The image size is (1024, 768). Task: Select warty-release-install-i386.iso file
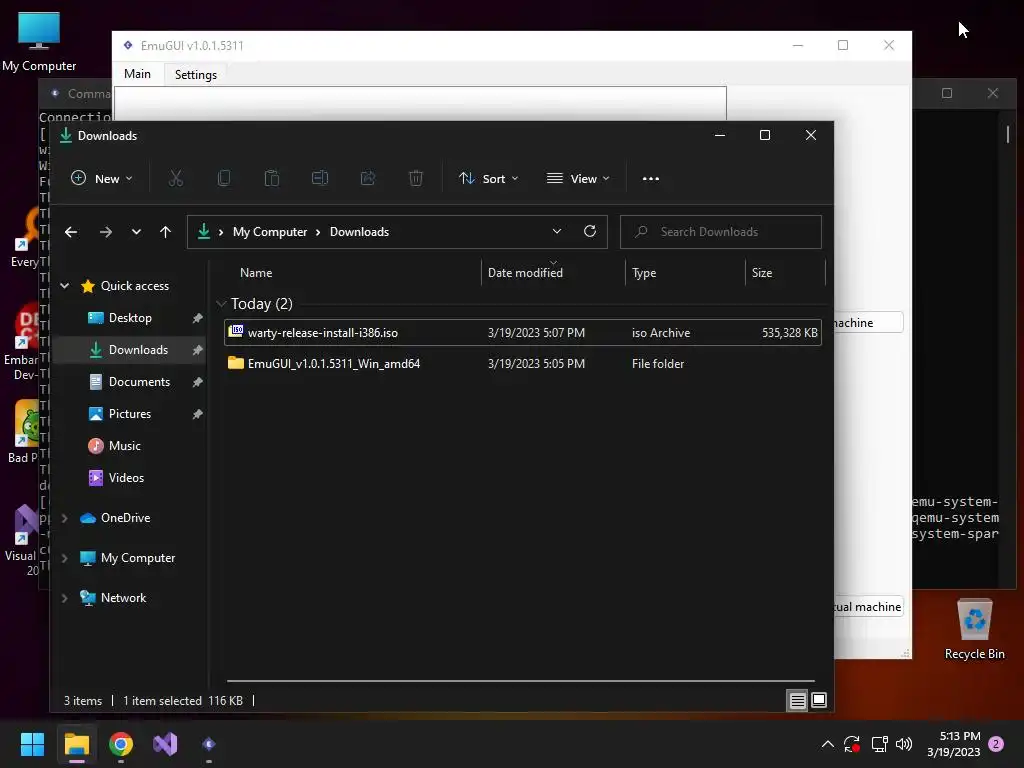[522, 332]
